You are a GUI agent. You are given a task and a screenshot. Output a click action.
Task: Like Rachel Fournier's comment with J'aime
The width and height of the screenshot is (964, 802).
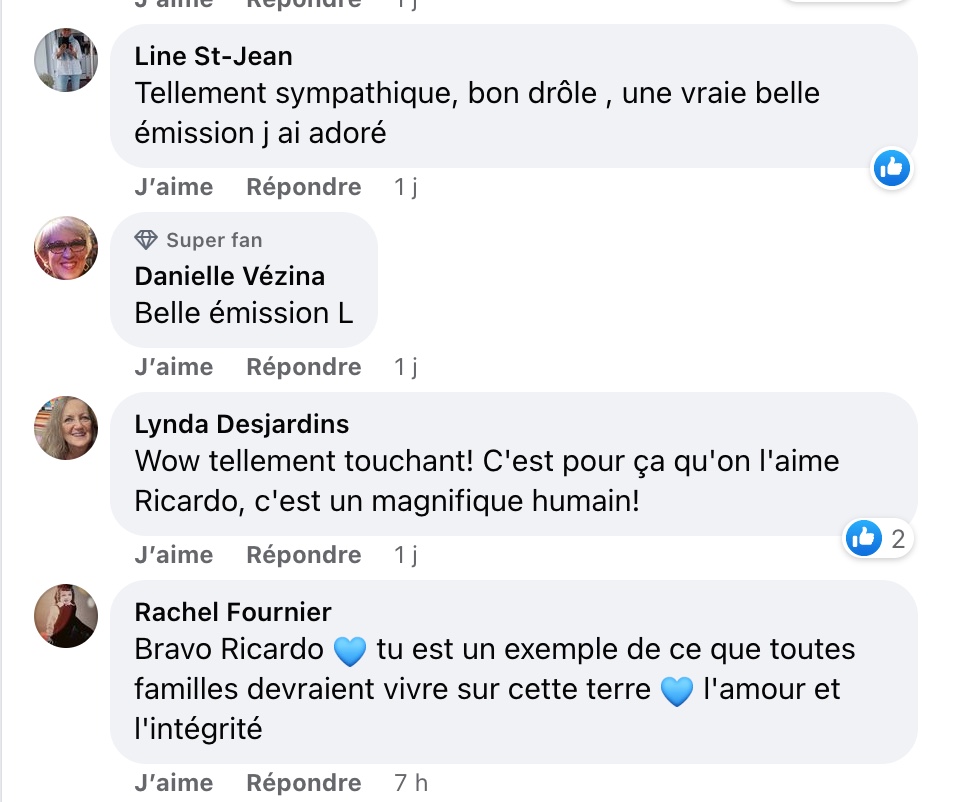[174, 783]
